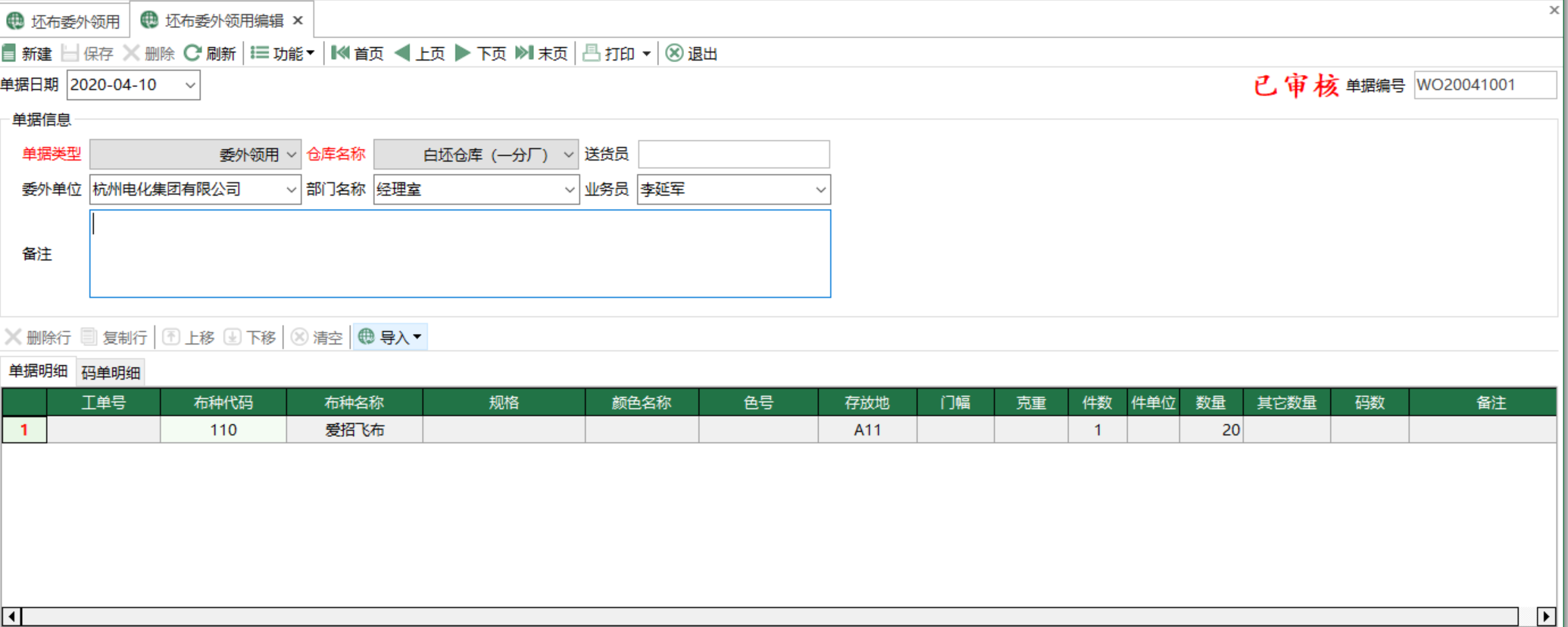
Task: Click the 布种名称 column header
Action: (x=355, y=402)
